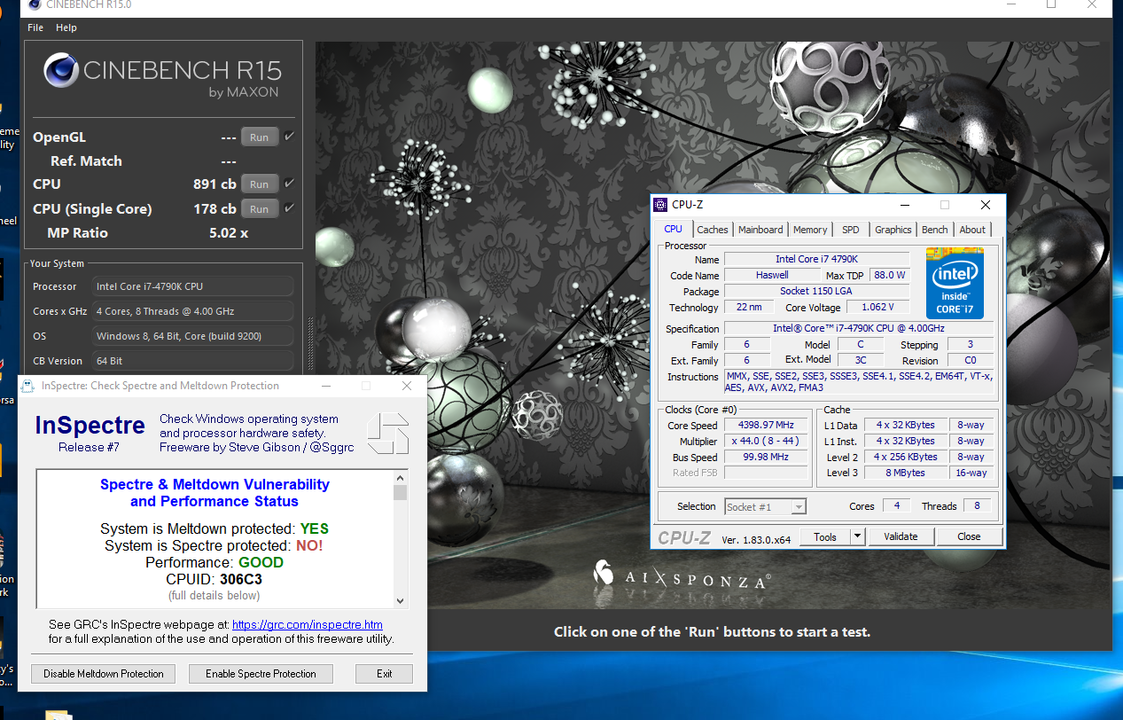Click the Multiplier value x 44.0
The width and height of the screenshot is (1123, 720).
(x=766, y=441)
